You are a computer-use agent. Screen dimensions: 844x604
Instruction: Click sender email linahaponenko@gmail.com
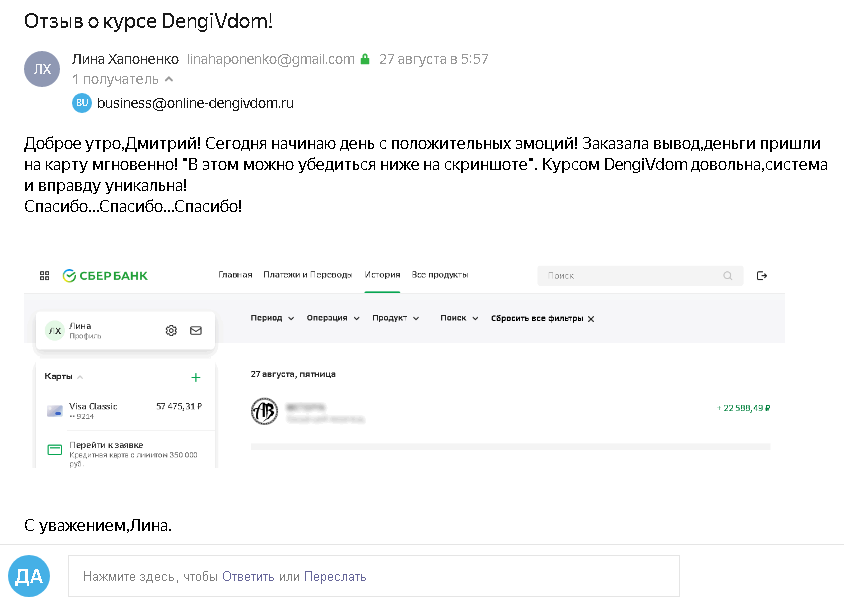[271, 59]
